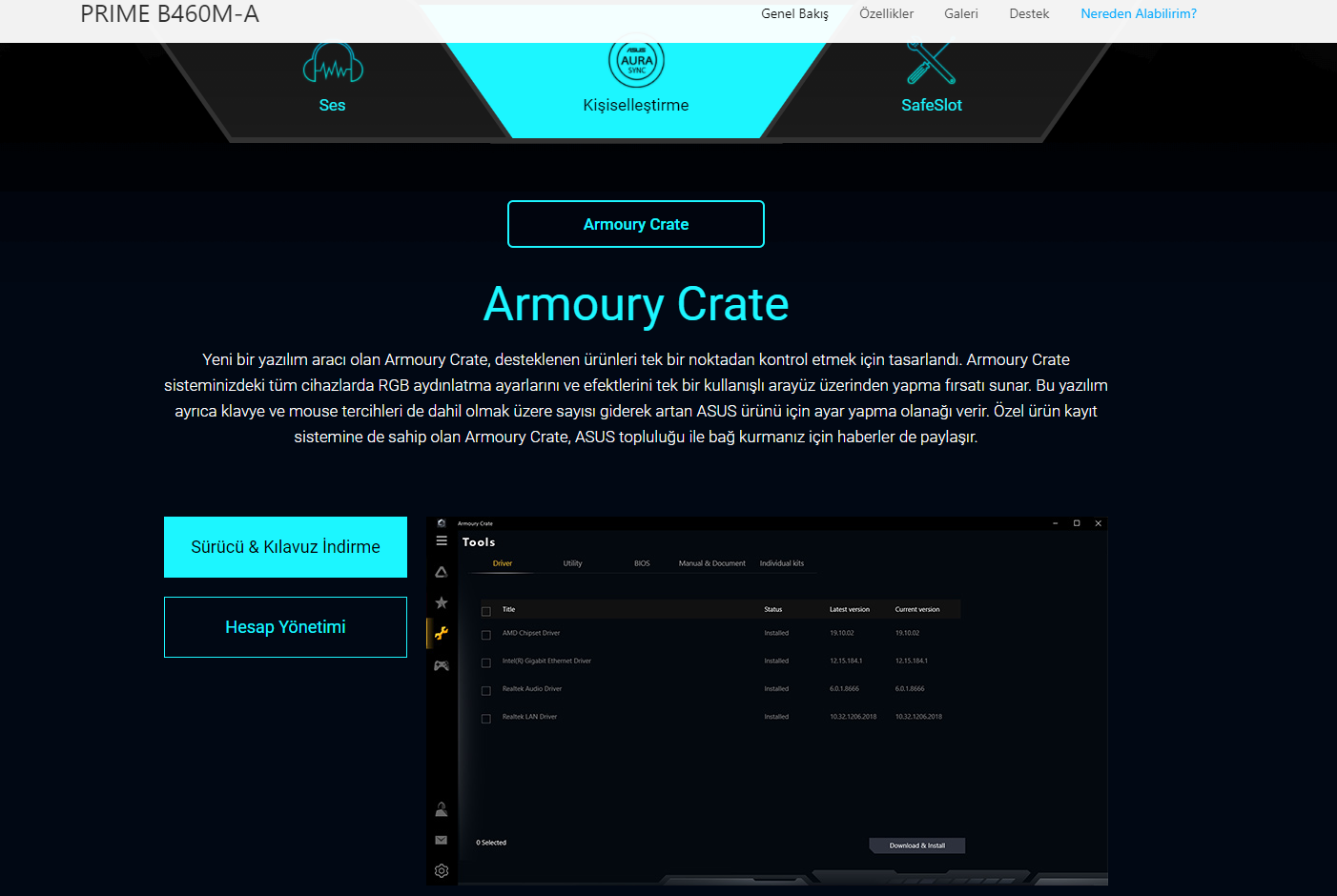1337x896 pixels.
Task: Click the user profile icon in sidebar
Action: click(442, 809)
